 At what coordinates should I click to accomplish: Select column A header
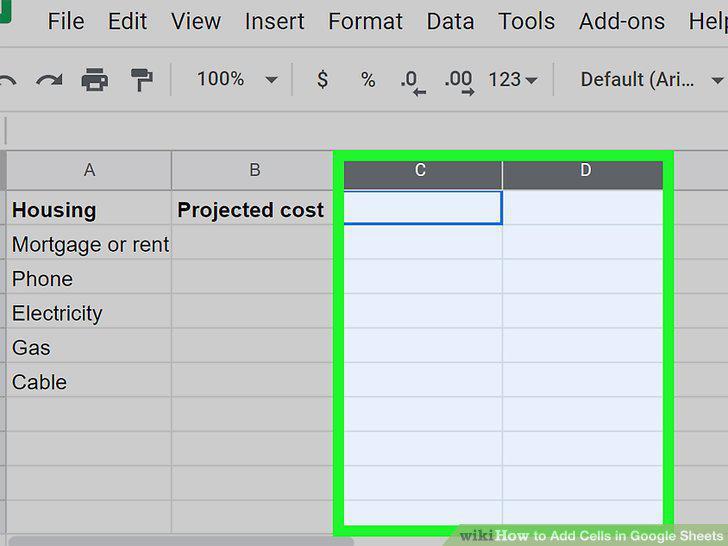coord(89,170)
